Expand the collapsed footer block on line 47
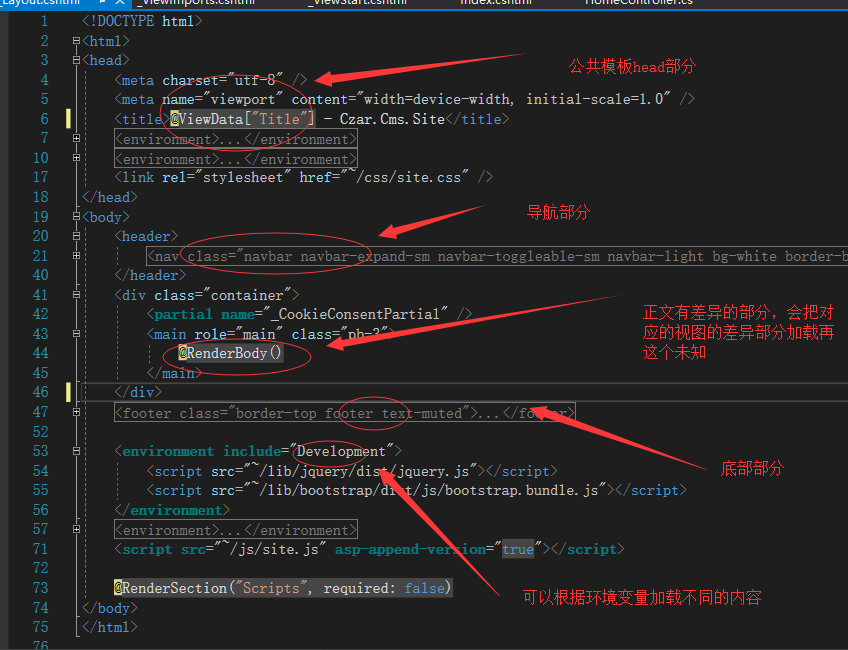The height and width of the screenshot is (650, 848). coord(76,412)
